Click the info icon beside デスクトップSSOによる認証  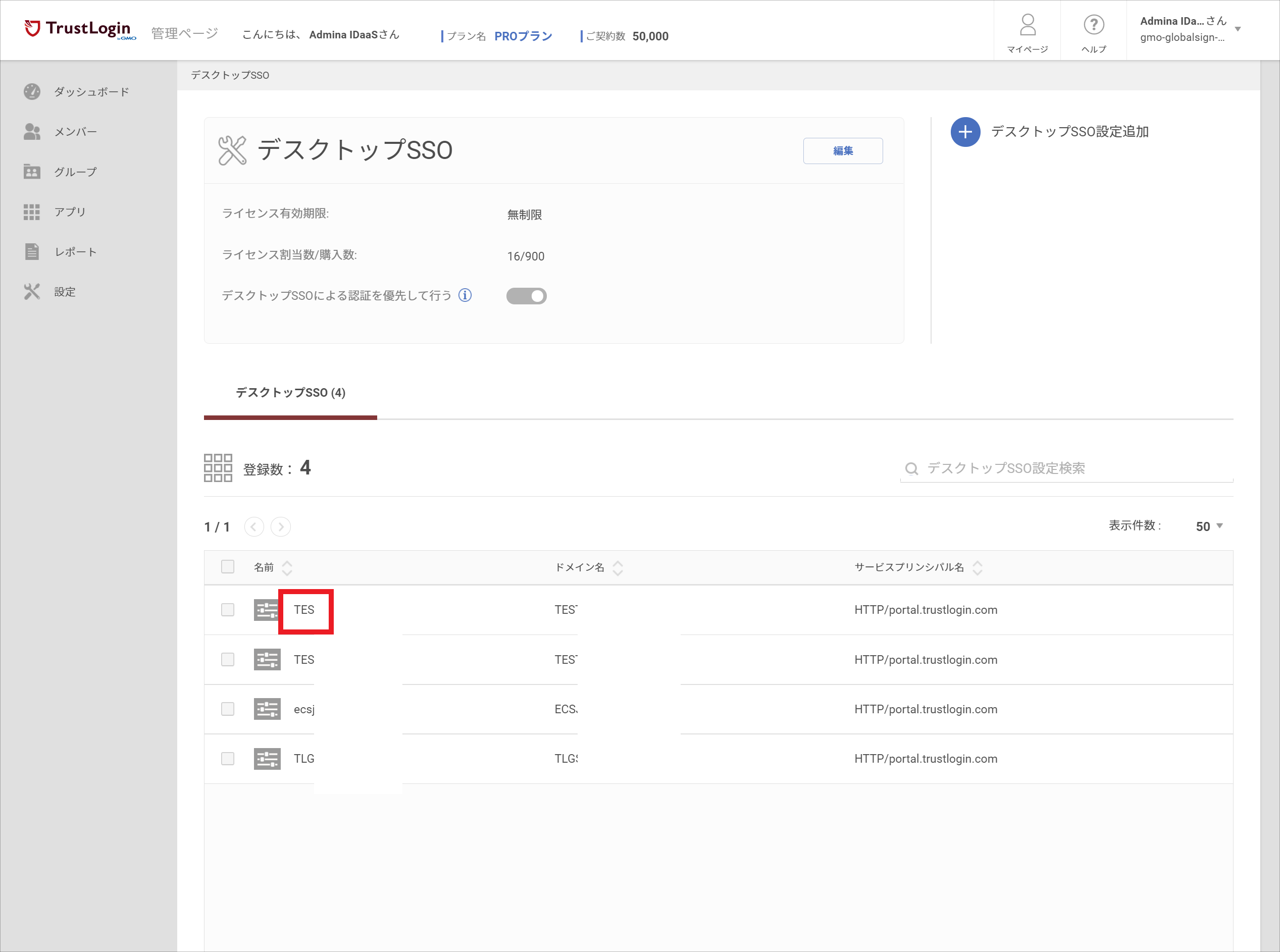point(465,295)
